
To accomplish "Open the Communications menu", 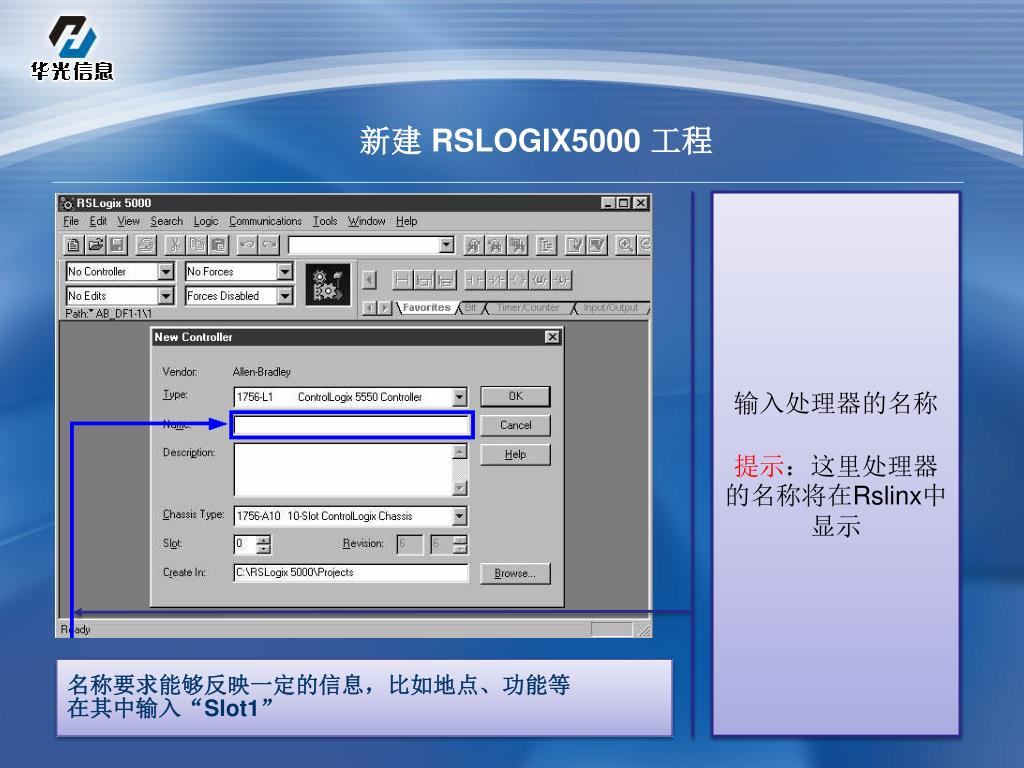I will point(265,221).
